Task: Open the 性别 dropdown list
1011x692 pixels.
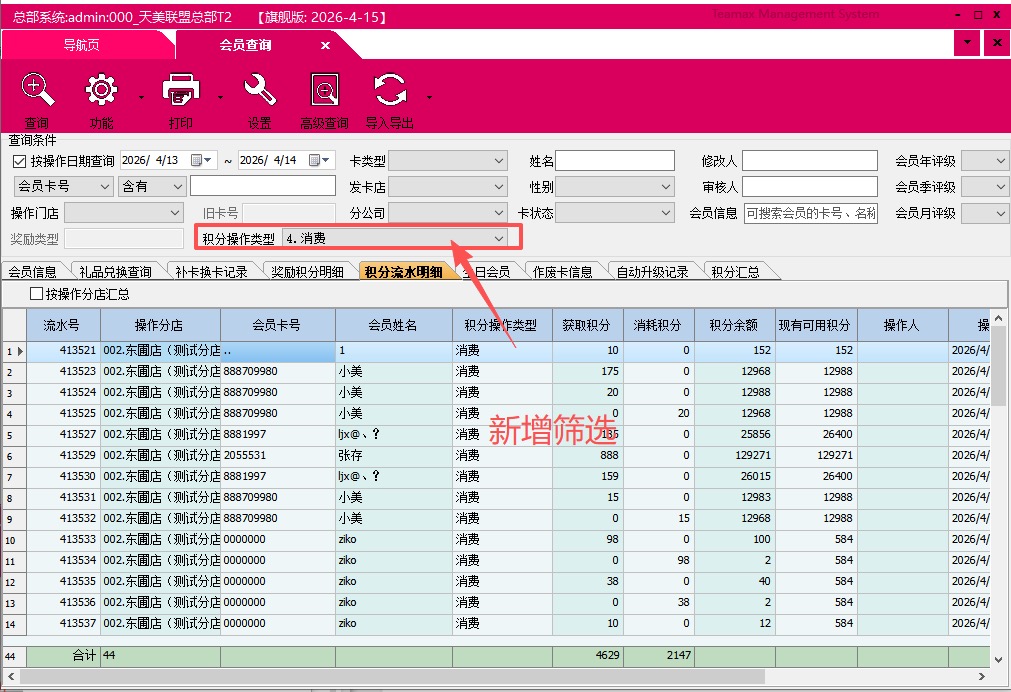Action: [666, 187]
